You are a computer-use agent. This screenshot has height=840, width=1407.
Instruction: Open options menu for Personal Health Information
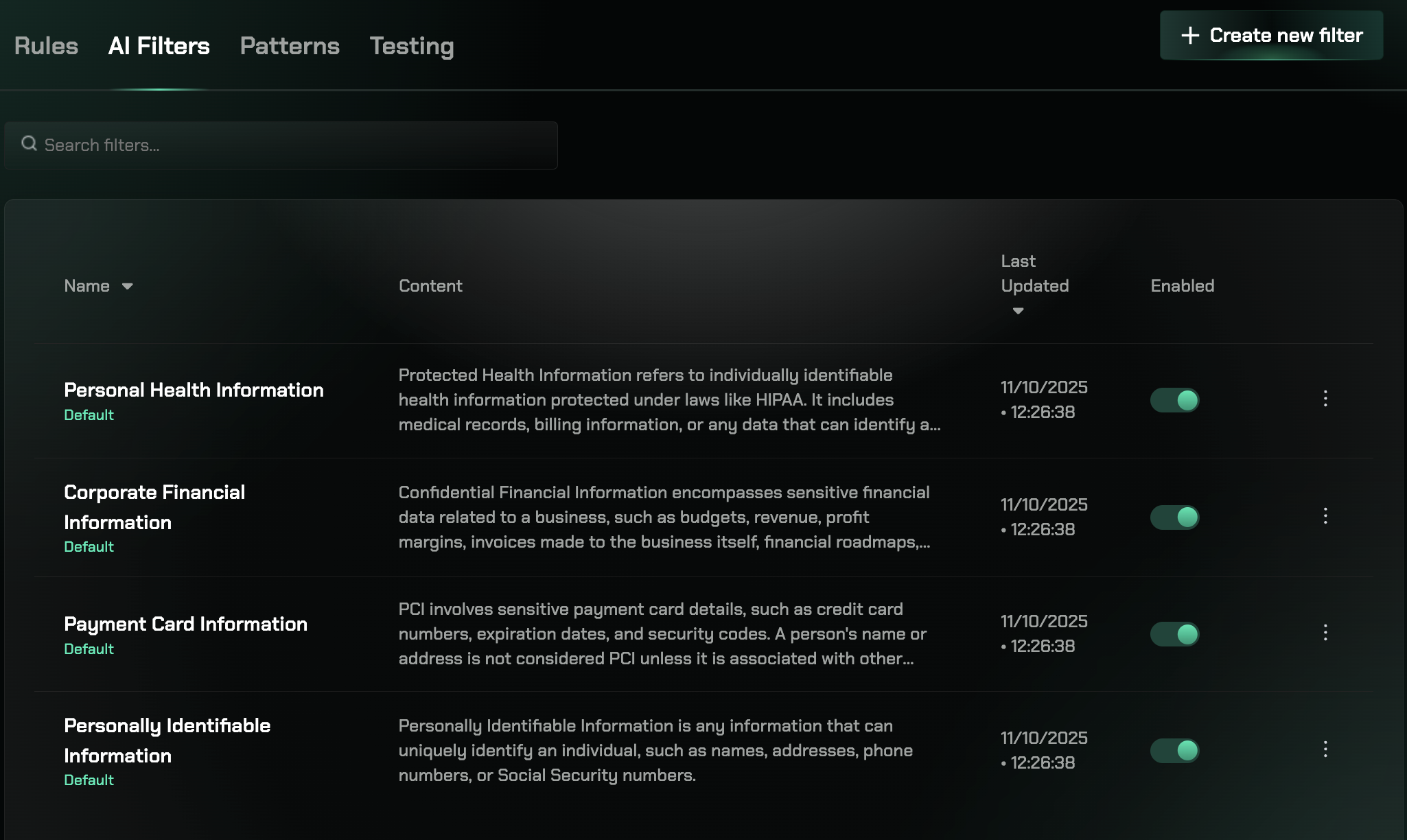[x=1325, y=399]
